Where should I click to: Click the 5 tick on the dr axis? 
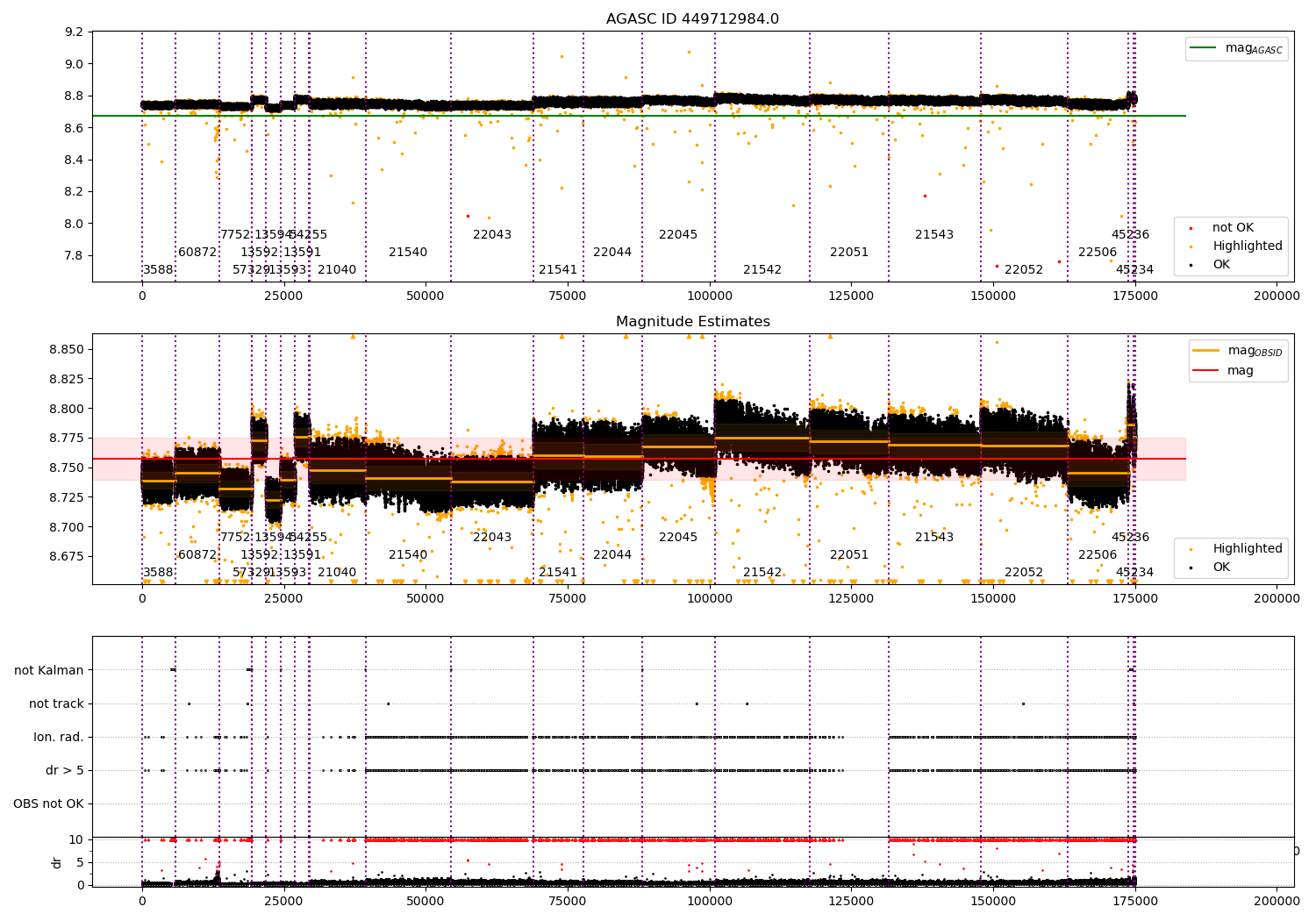pos(81,862)
